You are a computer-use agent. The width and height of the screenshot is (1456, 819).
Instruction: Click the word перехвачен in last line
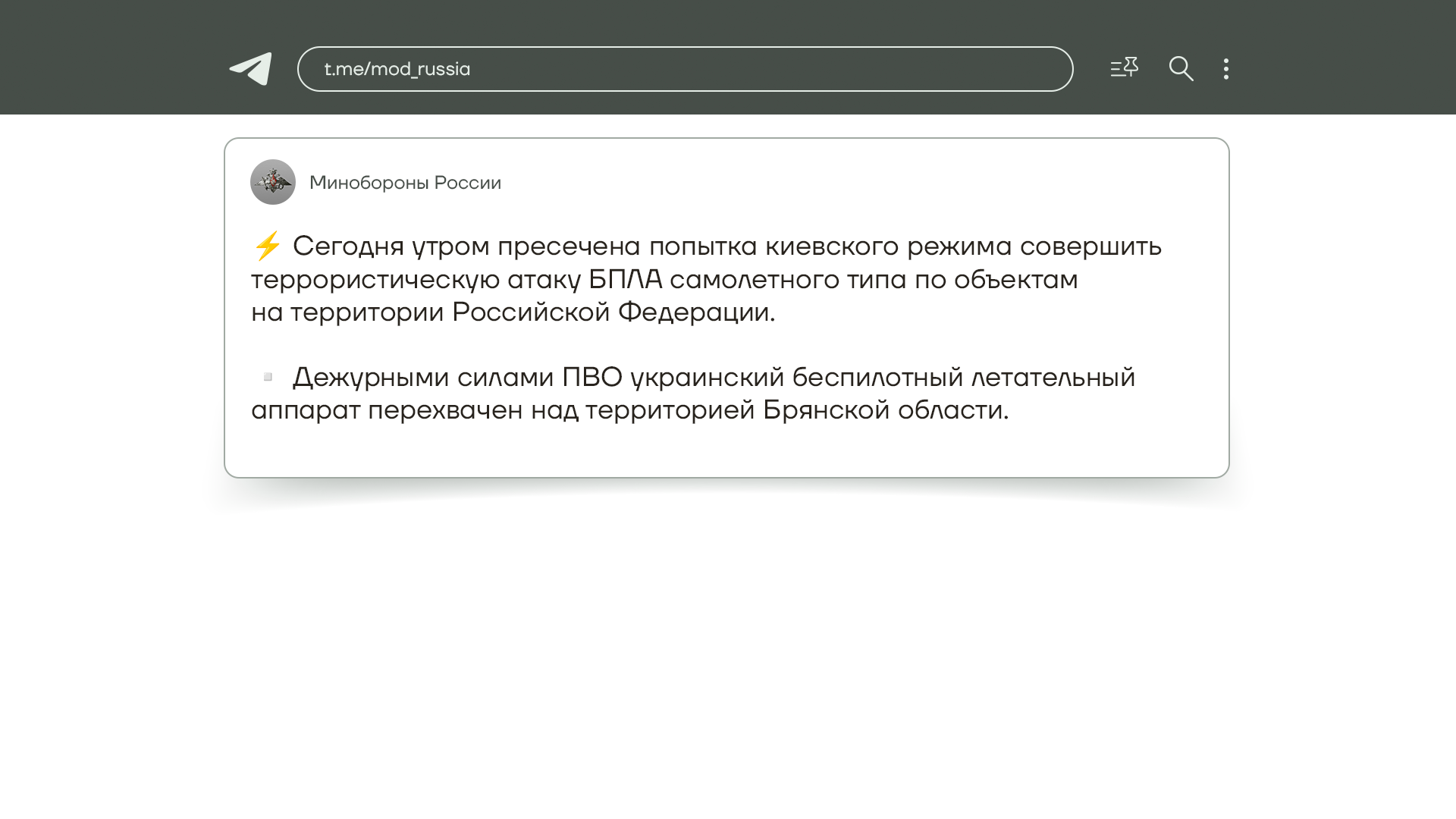coord(445,410)
